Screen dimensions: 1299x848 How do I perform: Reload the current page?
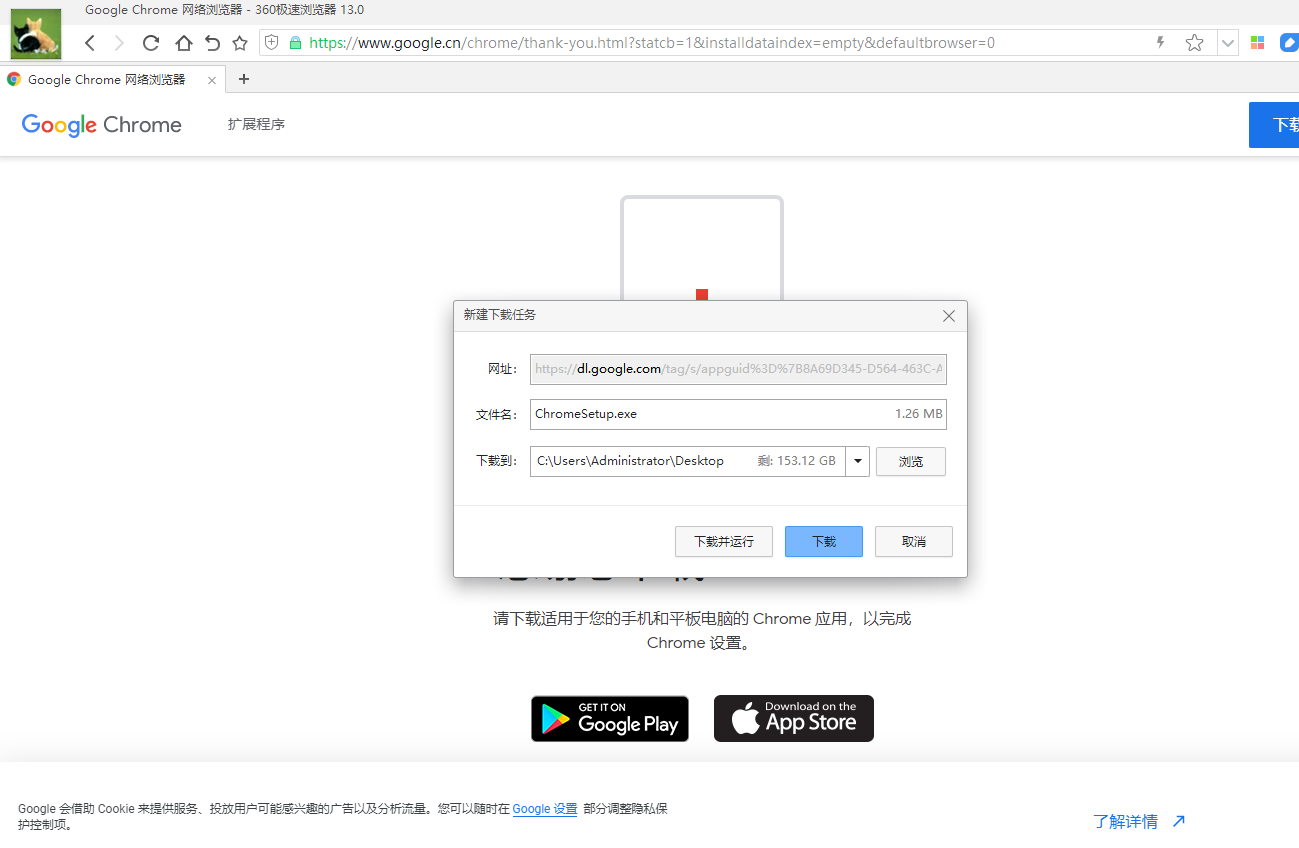pyautogui.click(x=151, y=43)
